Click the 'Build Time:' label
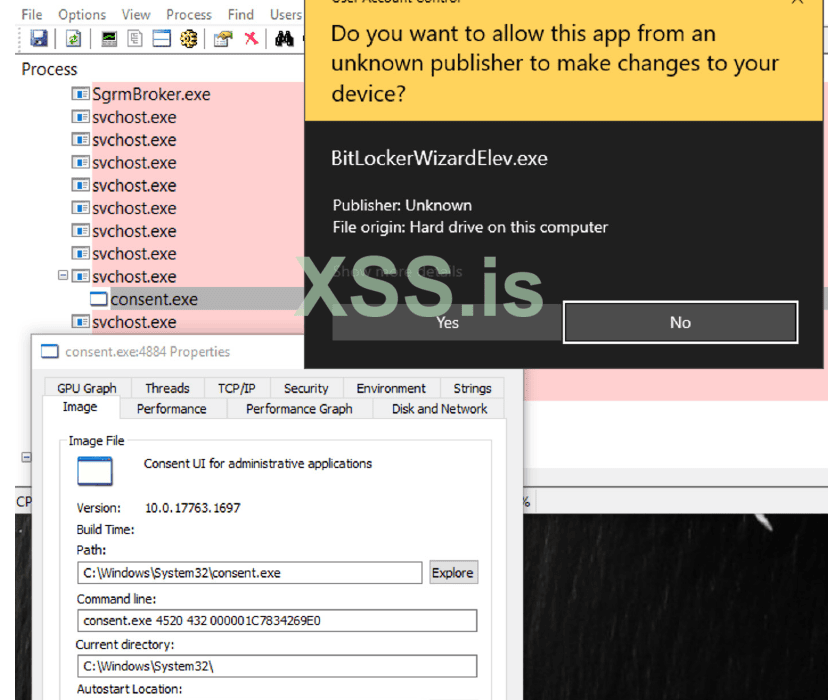 (105, 529)
